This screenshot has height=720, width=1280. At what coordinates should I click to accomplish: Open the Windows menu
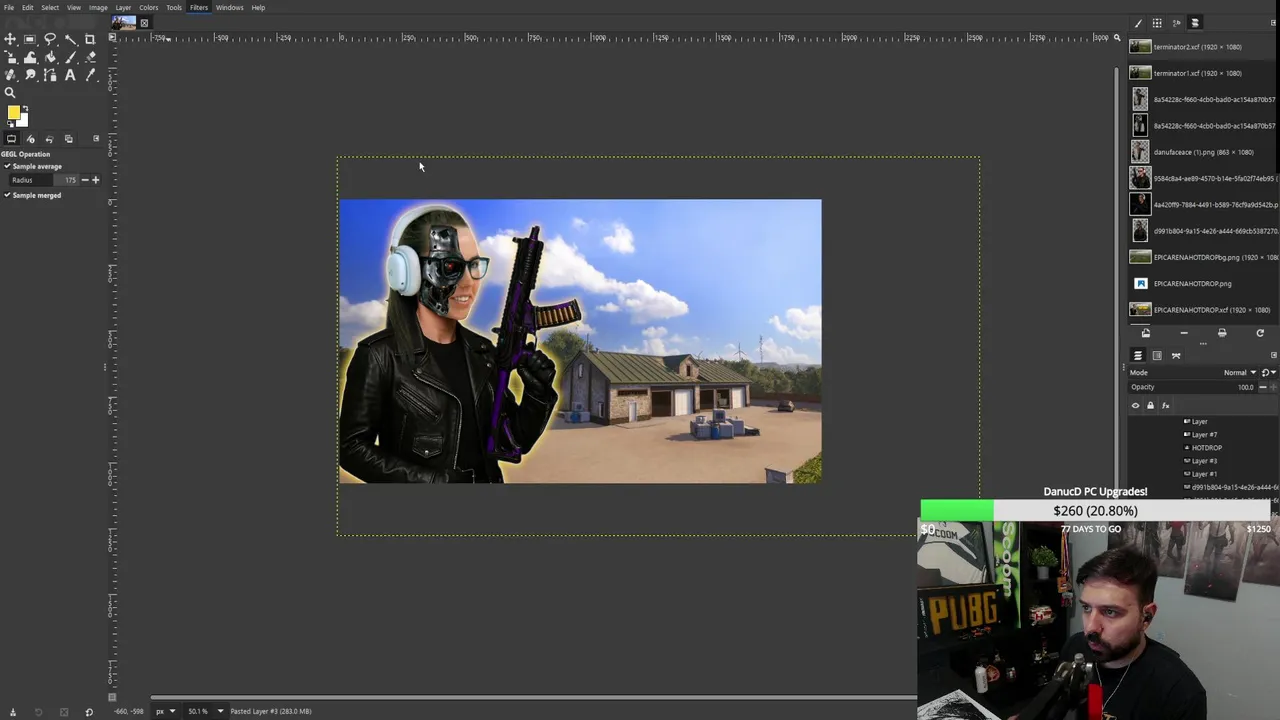click(x=229, y=7)
